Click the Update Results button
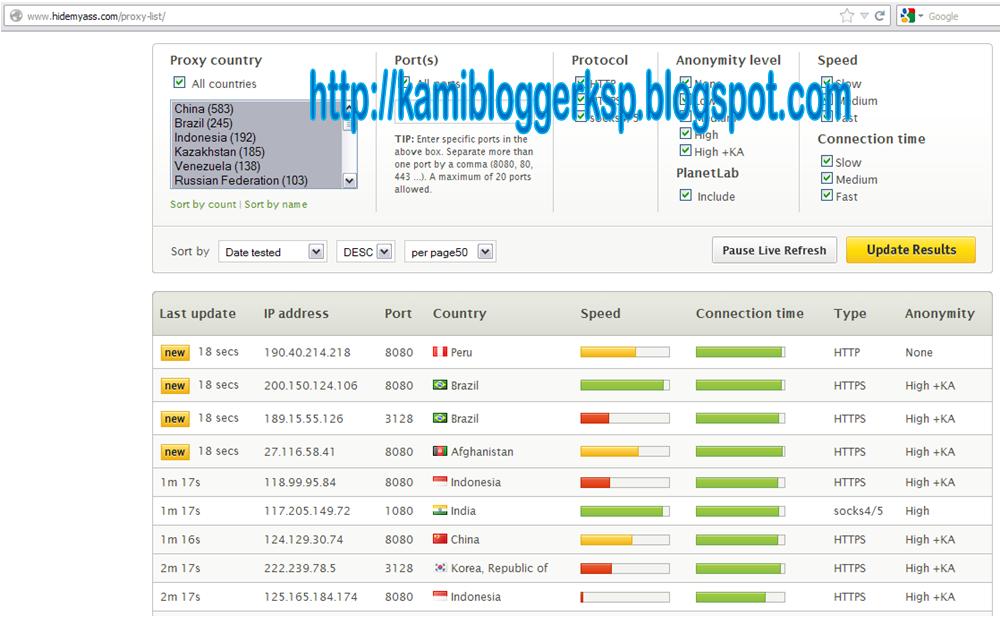The height and width of the screenshot is (620, 1001). [911, 250]
